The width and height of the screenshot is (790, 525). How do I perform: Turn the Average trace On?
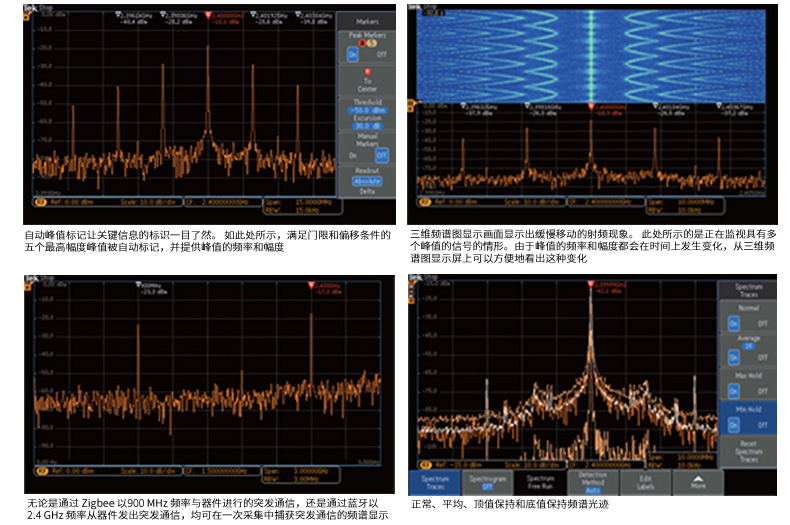pyautogui.click(x=732, y=359)
